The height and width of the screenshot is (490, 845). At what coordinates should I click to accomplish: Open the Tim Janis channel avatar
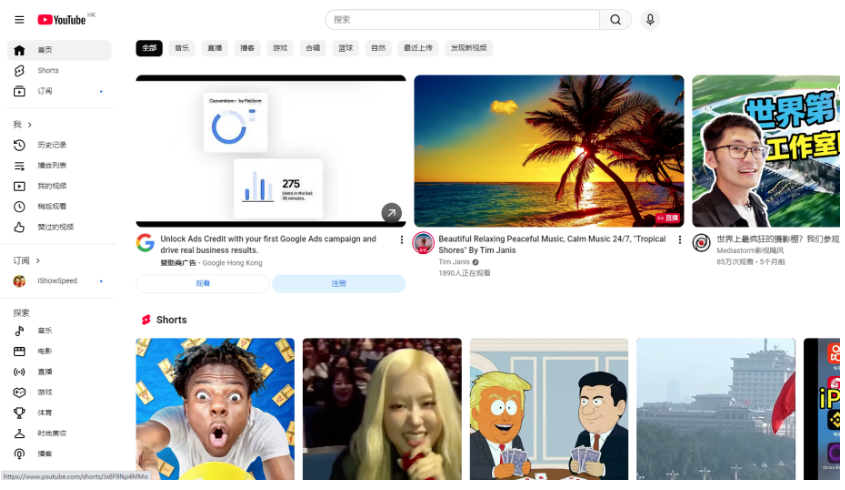[424, 243]
